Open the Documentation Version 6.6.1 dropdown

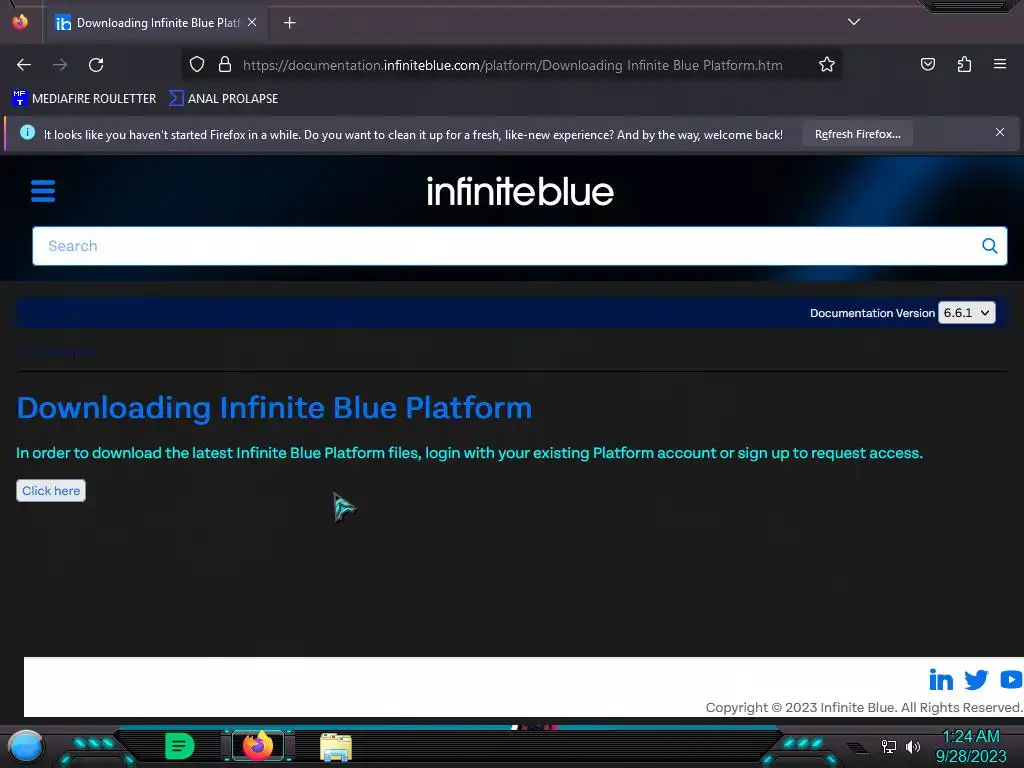pos(967,313)
